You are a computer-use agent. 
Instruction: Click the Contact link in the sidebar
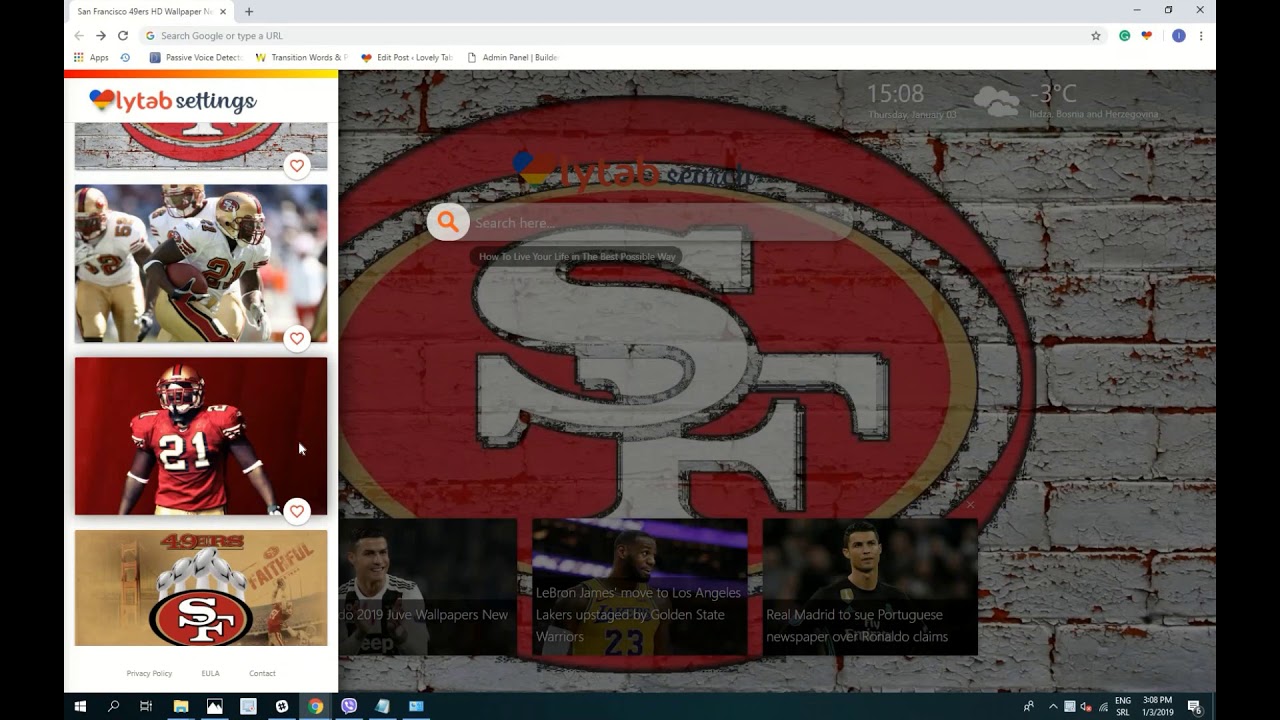[262, 673]
